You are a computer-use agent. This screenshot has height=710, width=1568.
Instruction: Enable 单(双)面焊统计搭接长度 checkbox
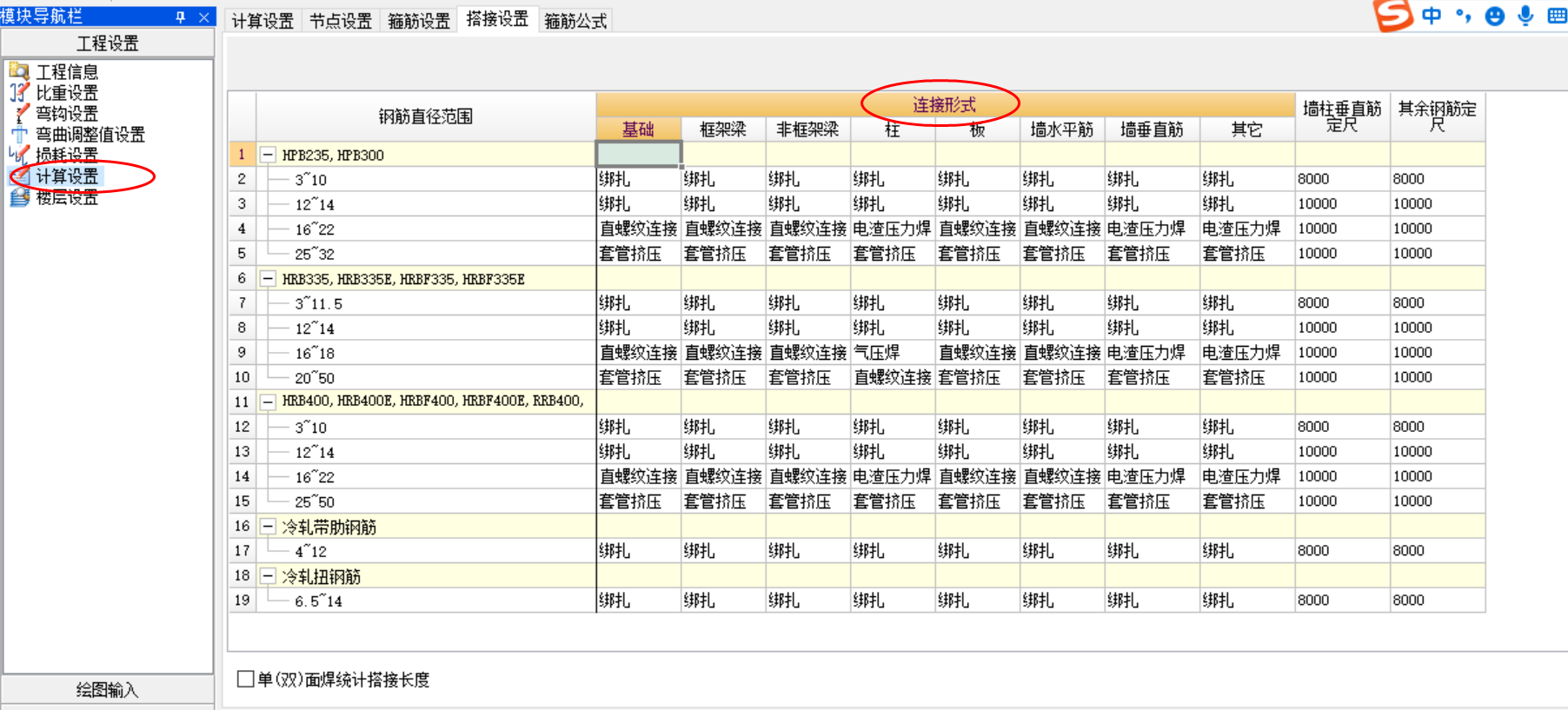(x=246, y=679)
